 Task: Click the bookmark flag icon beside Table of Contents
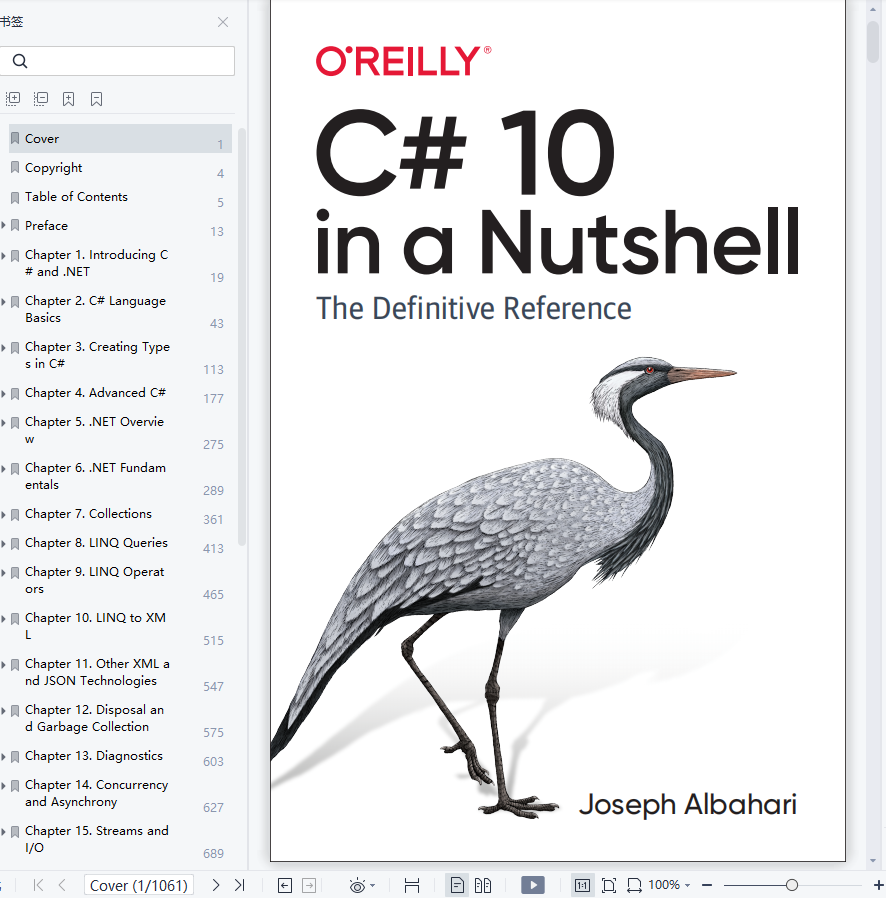[15, 197]
